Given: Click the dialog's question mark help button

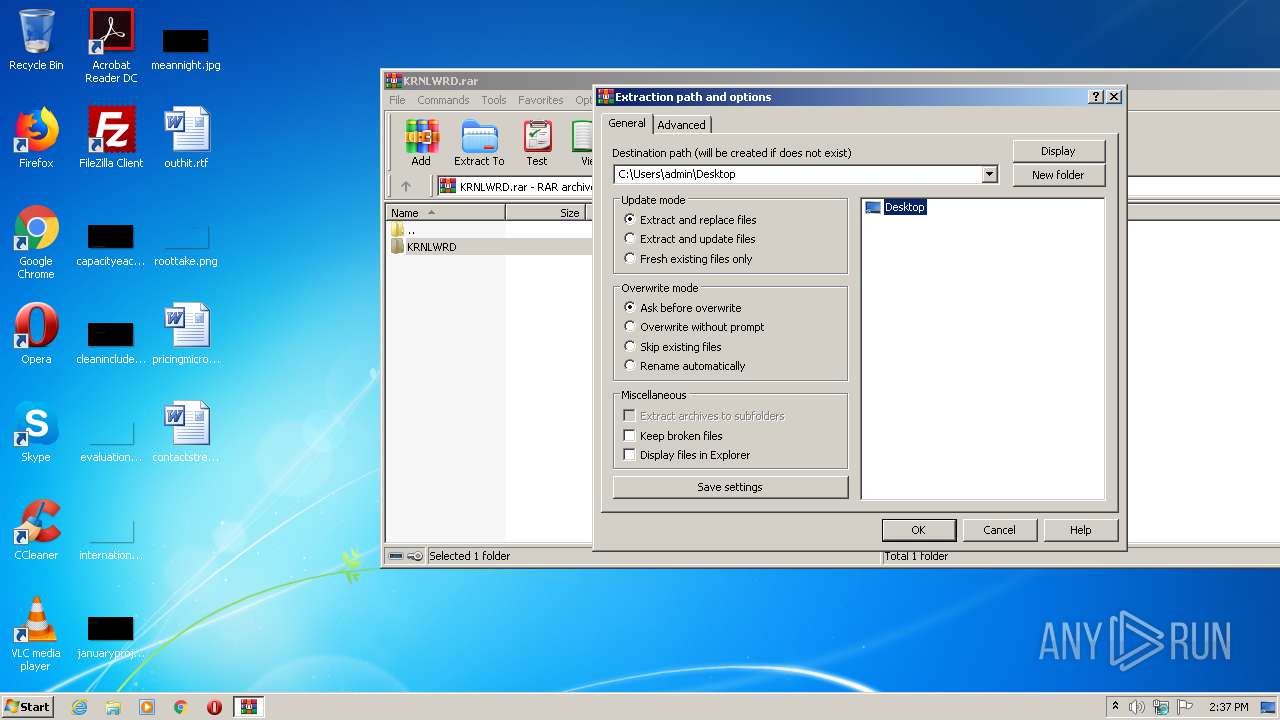Looking at the screenshot, I should coord(1096,97).
